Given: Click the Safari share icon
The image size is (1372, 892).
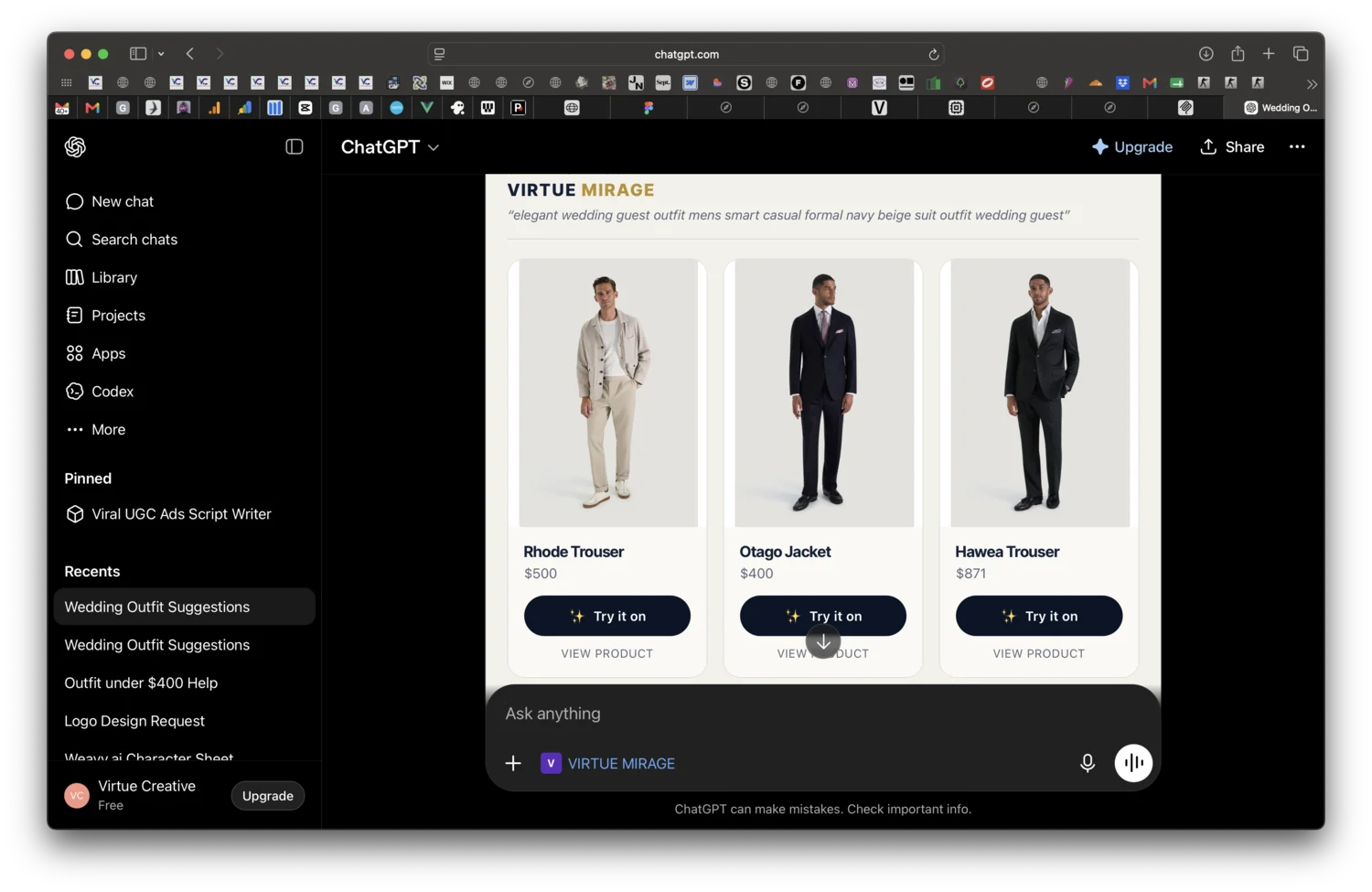Looking at the screenshot, I should [1238, 53].
